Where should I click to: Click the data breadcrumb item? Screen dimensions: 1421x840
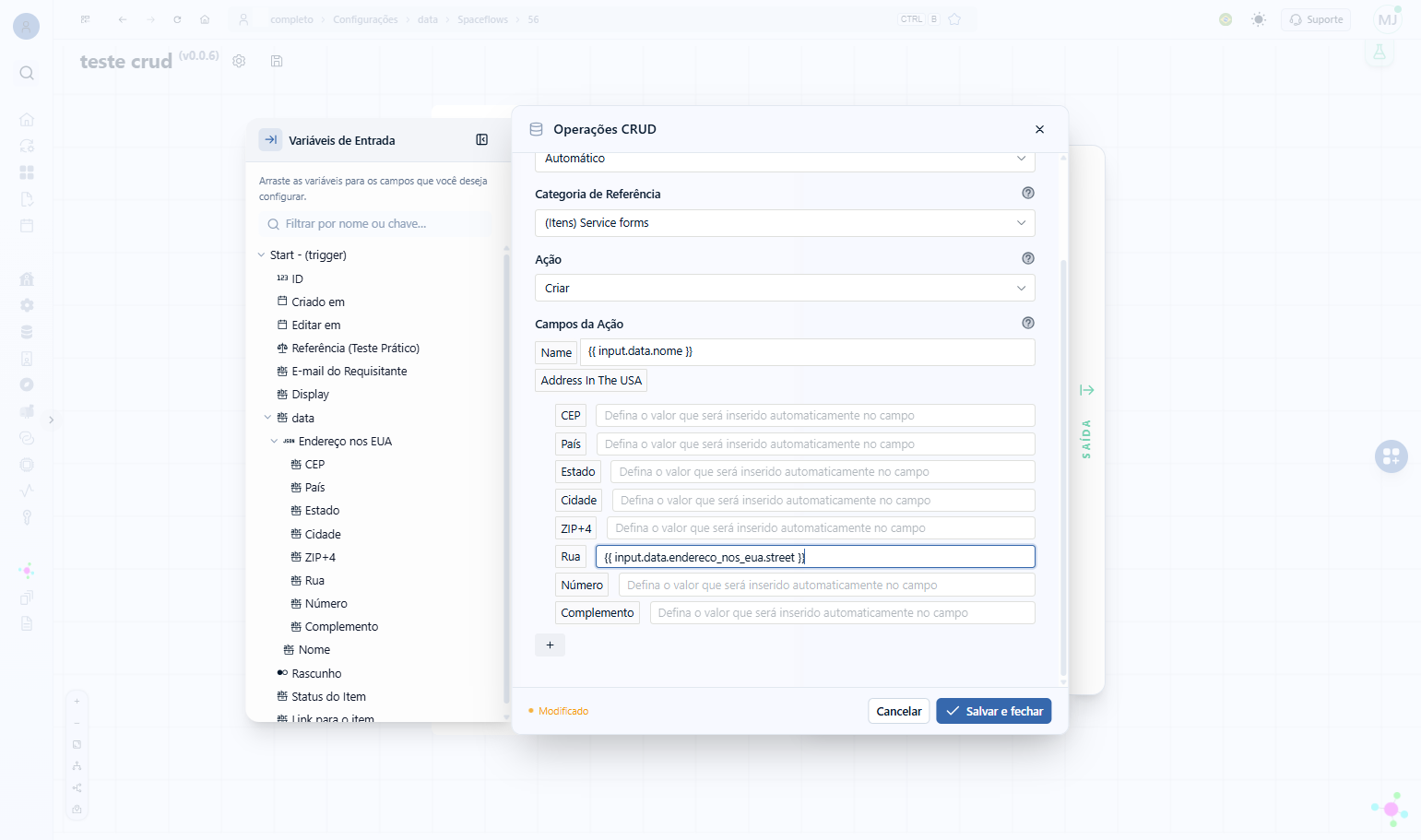point(428,19)
